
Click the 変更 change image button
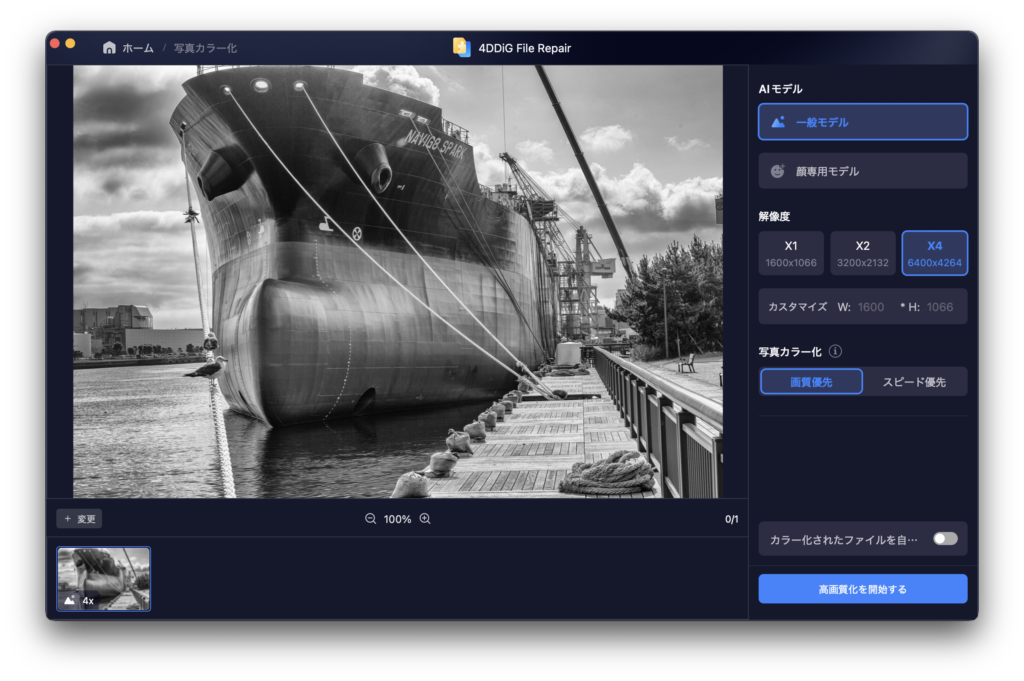(x=79, y=519)
